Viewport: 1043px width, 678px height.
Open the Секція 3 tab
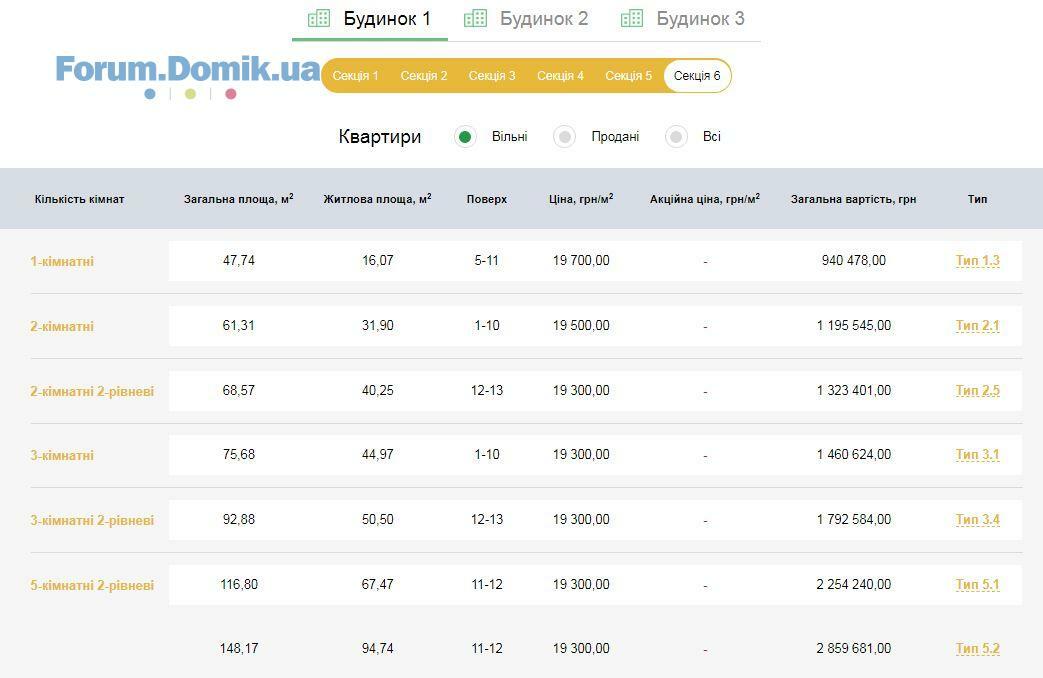click(x=492, y=76)
